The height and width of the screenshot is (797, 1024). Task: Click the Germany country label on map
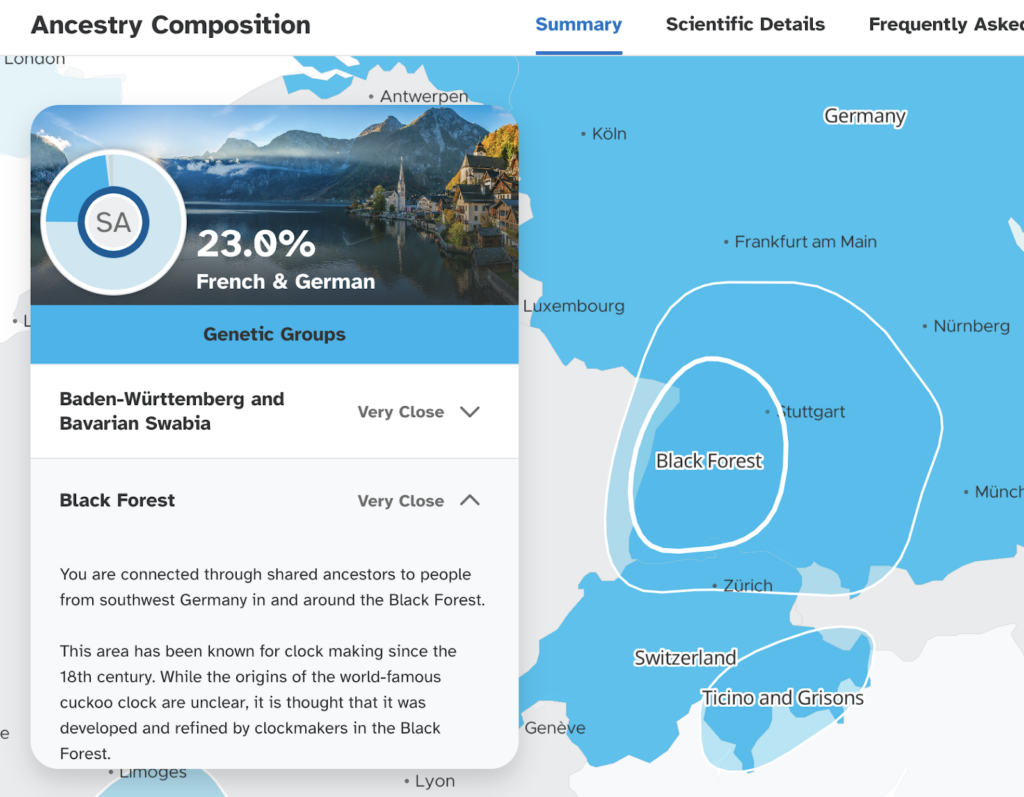(864, 116)
